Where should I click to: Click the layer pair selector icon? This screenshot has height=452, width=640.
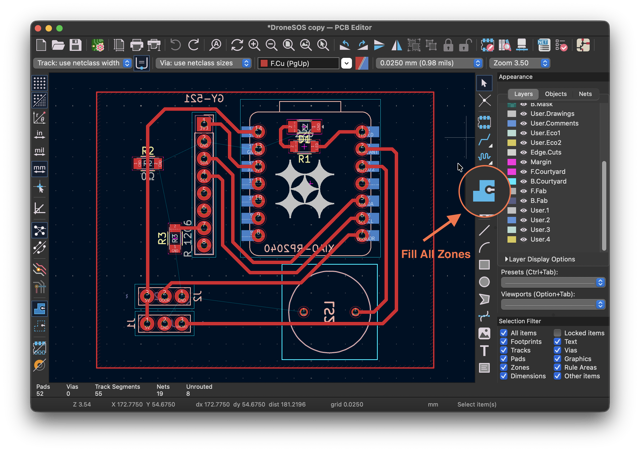pos(362,63)
